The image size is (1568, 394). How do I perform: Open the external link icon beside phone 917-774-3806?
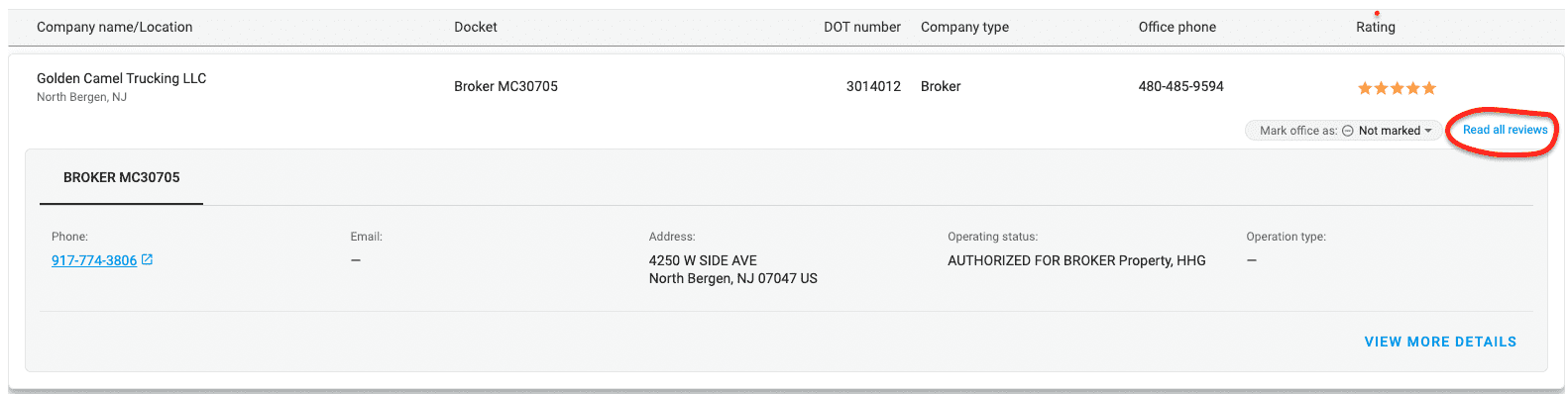[148, 259]
